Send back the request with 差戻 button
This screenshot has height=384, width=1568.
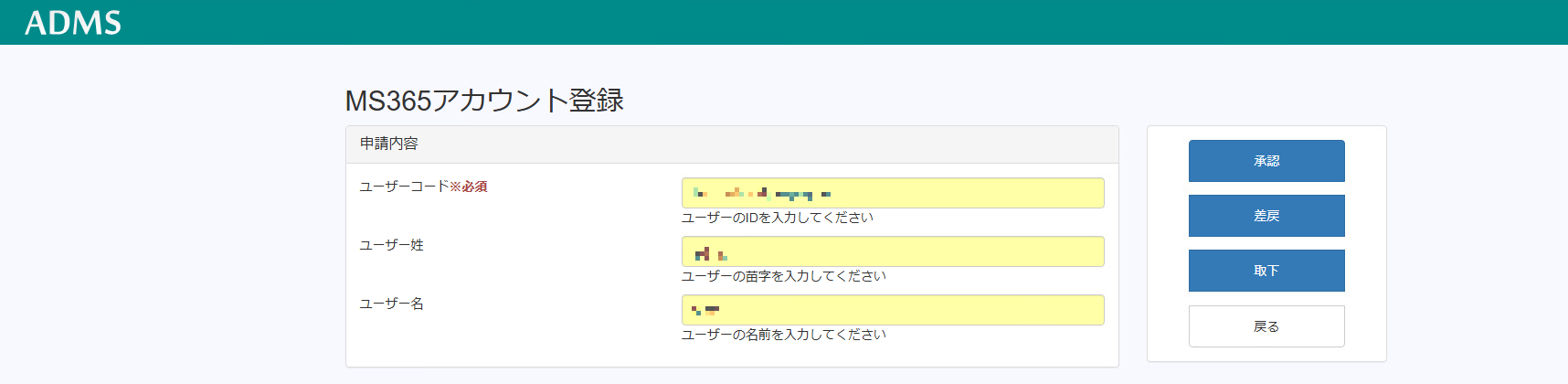(1266, 216)
